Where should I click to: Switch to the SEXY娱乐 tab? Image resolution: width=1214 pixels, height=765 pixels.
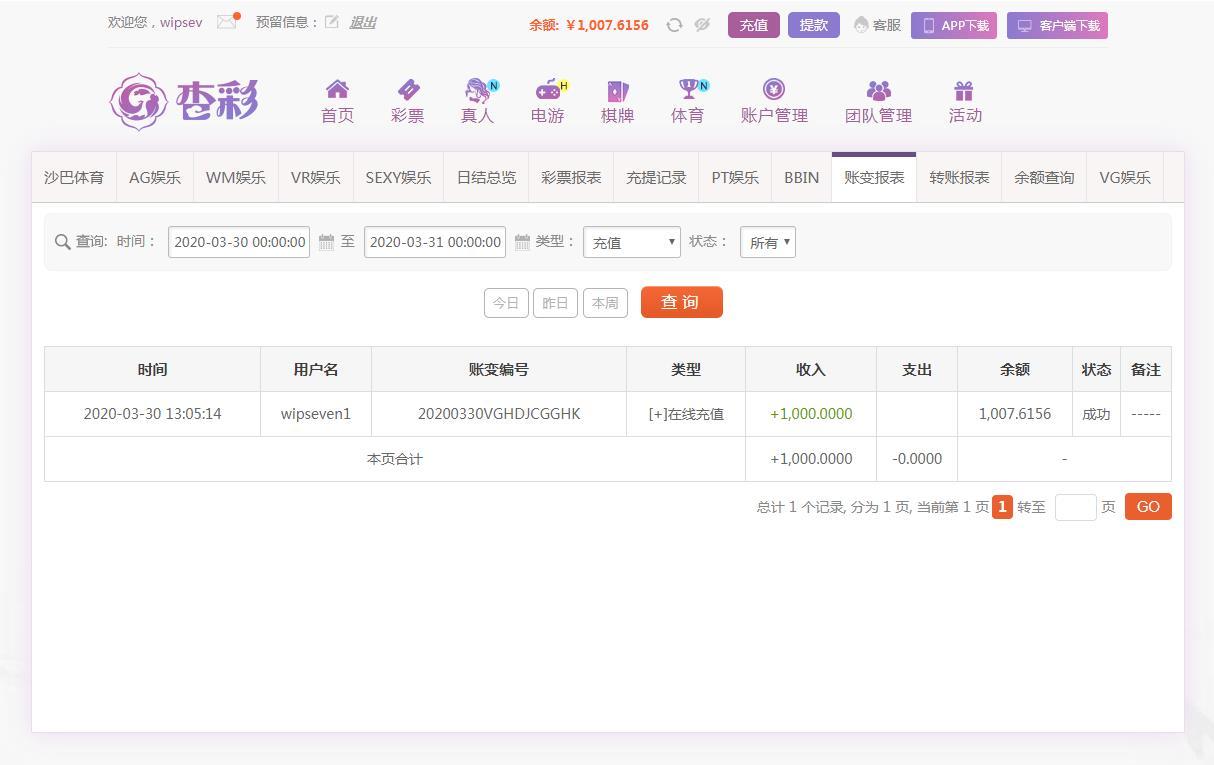(398, 177)
